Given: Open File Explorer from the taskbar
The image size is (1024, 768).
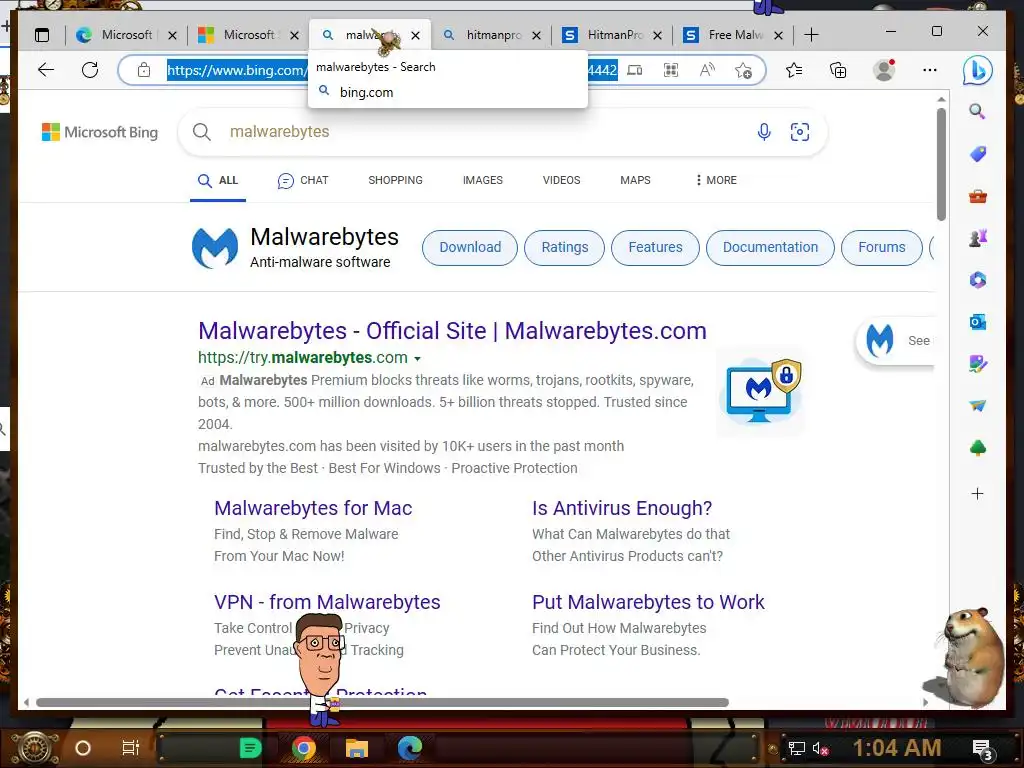Looking at the screenshot, I should [x=357, y=748].
